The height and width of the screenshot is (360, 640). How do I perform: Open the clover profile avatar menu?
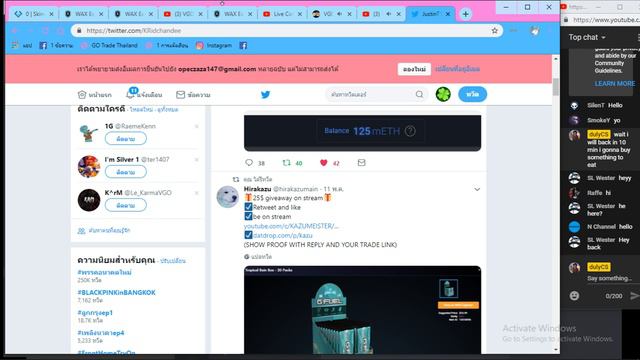tap(443, 94)
